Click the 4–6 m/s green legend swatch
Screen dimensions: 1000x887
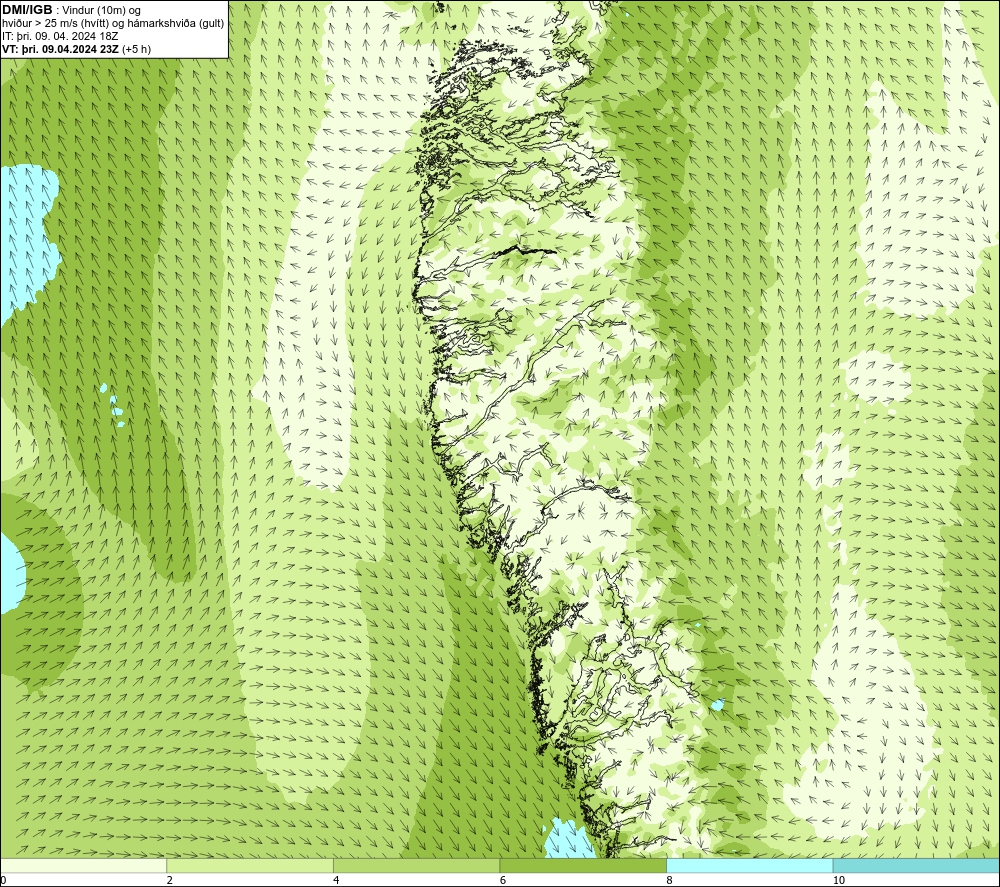416,865
